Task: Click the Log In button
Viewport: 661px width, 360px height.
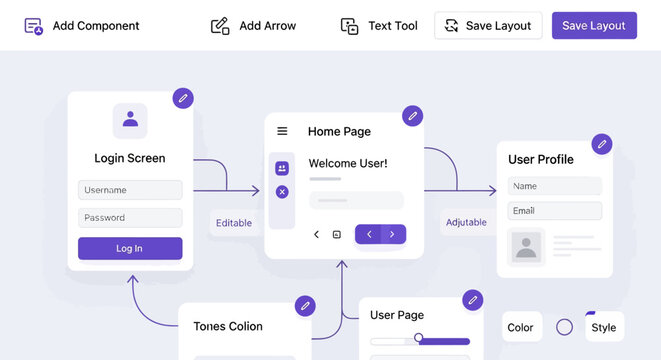Action: tap(130, 248)
